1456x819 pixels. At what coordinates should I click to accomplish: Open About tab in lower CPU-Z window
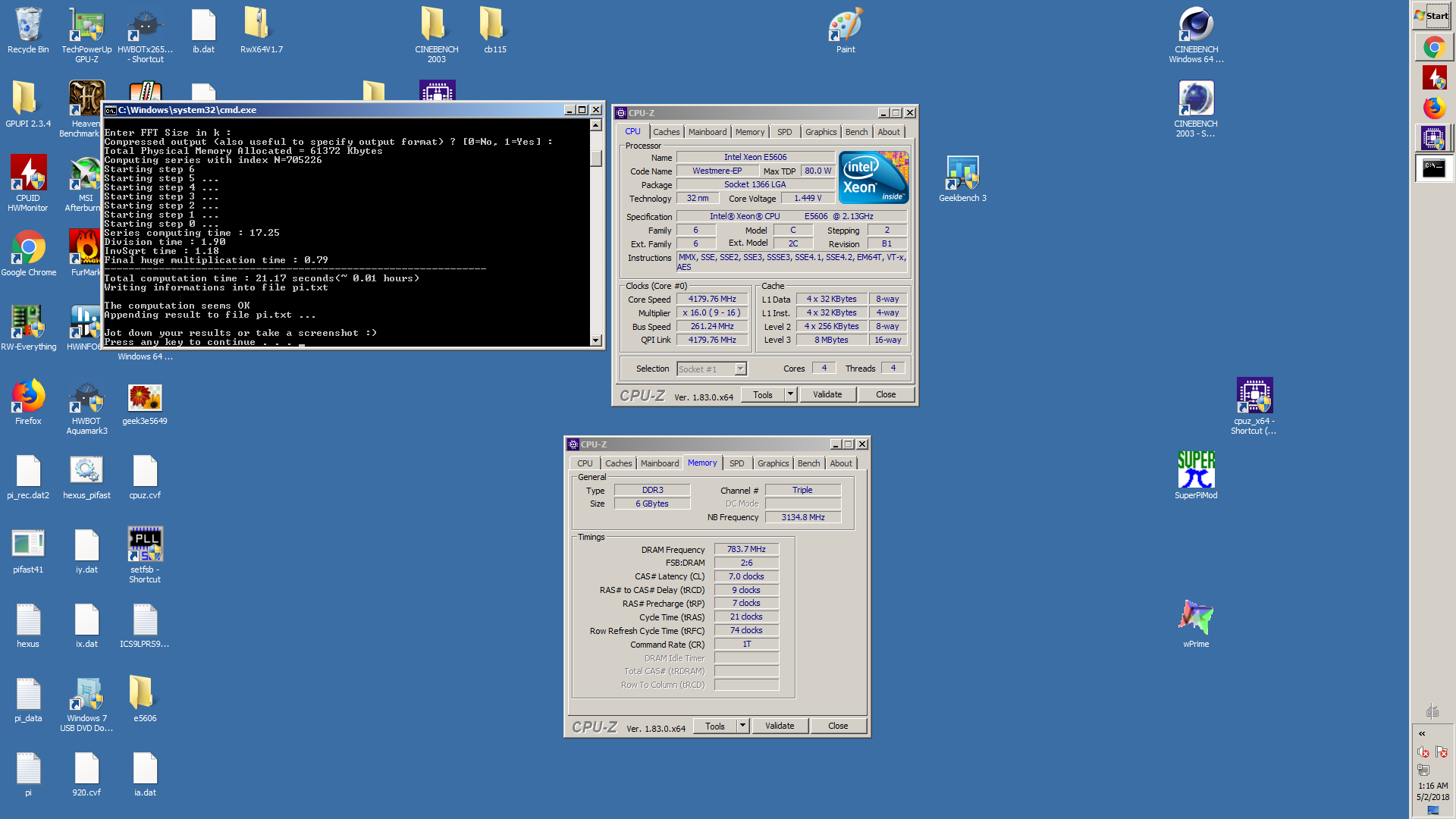841,463
